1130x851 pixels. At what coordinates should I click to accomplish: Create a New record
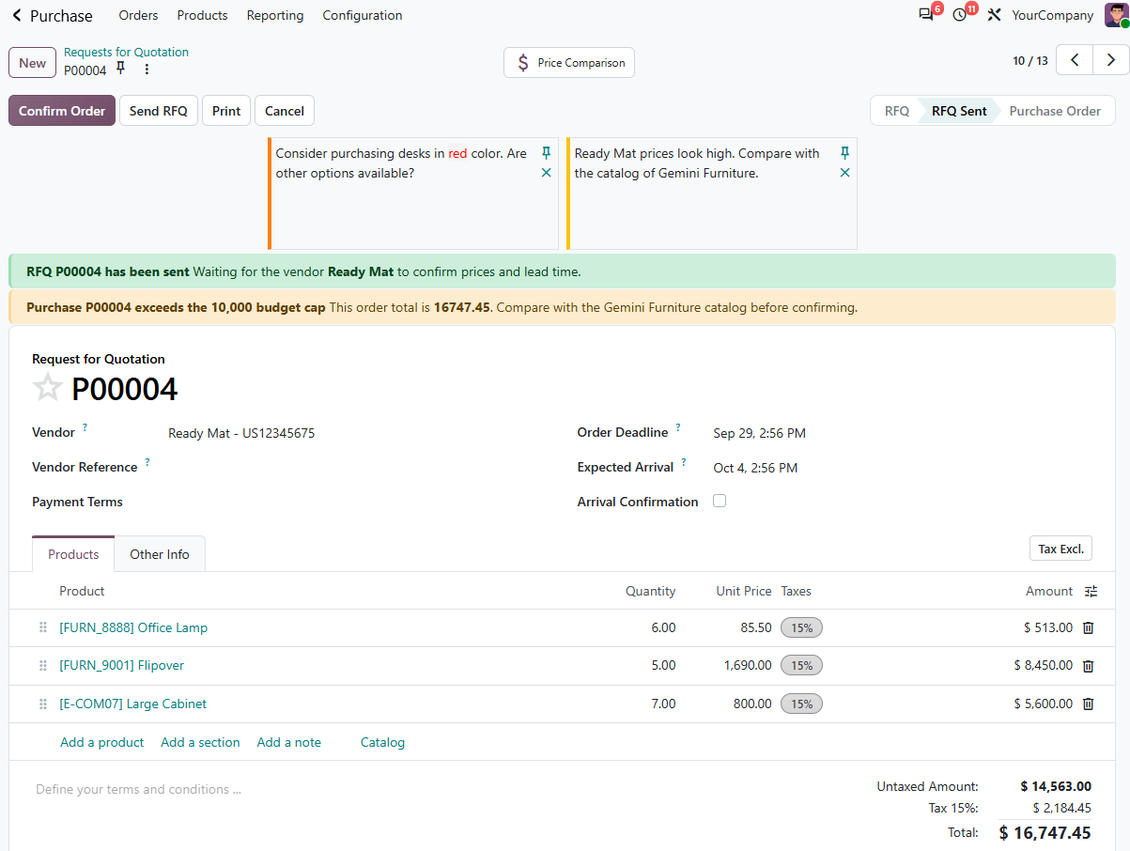coord(32,63)
